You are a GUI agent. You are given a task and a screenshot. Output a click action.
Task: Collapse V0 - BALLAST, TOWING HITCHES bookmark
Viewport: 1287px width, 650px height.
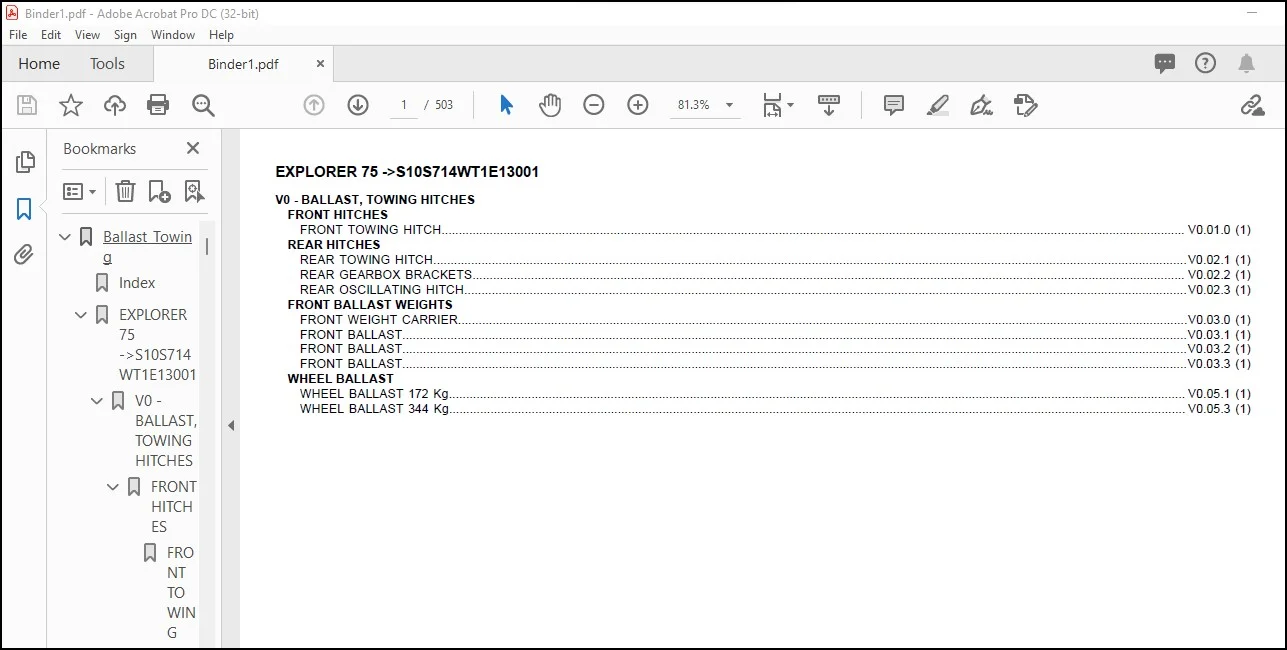(x=97, y=401)
